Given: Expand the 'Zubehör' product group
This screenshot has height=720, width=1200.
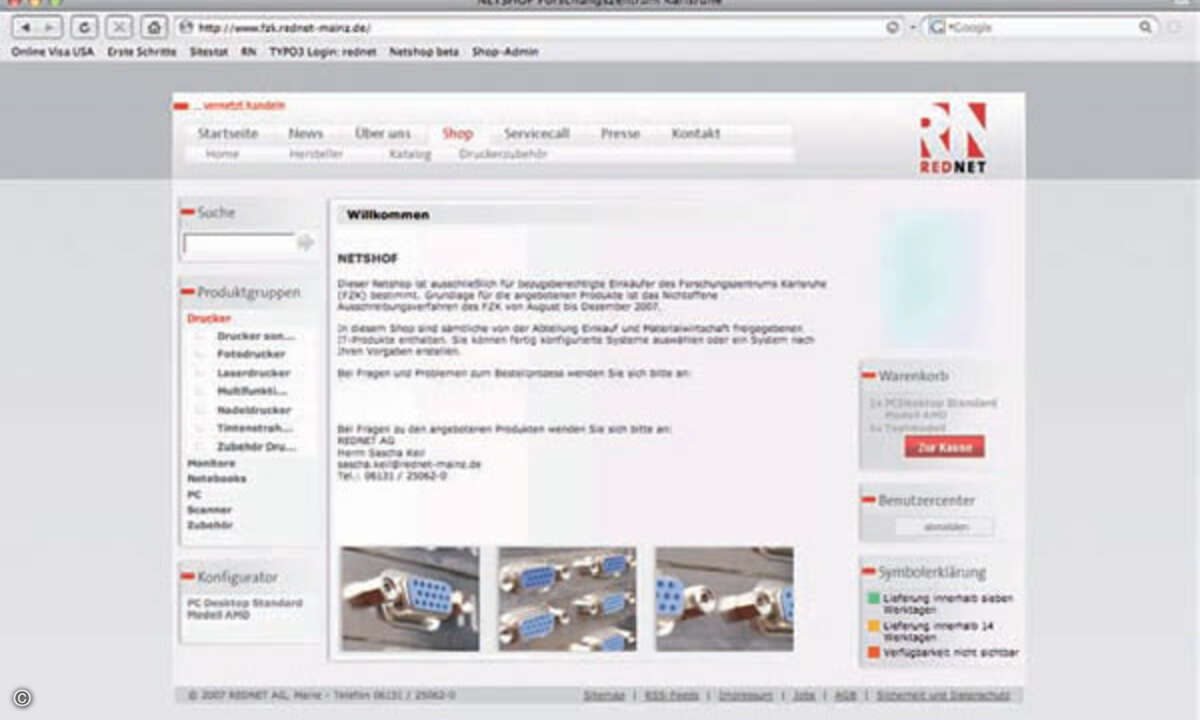Looking at the screenshot, I should point(210,525).
